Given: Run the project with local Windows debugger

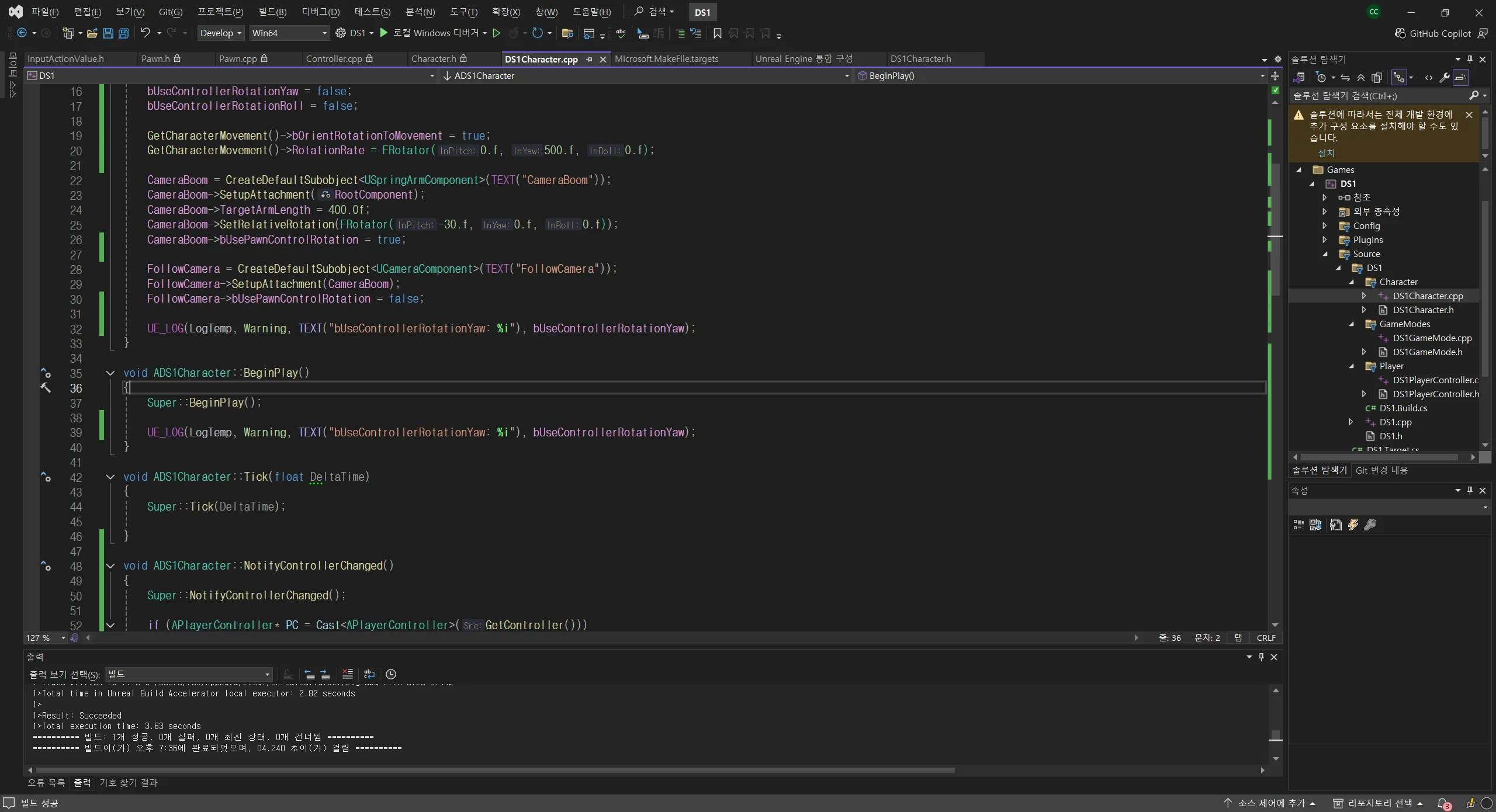Looking at the screenshot, I should pos(384,33).
